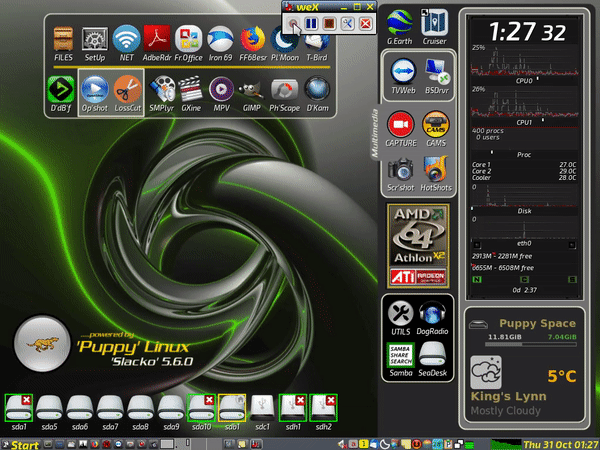
Task: Open the sdh1 USB drive icon
Action: click(x=293, y=408)
